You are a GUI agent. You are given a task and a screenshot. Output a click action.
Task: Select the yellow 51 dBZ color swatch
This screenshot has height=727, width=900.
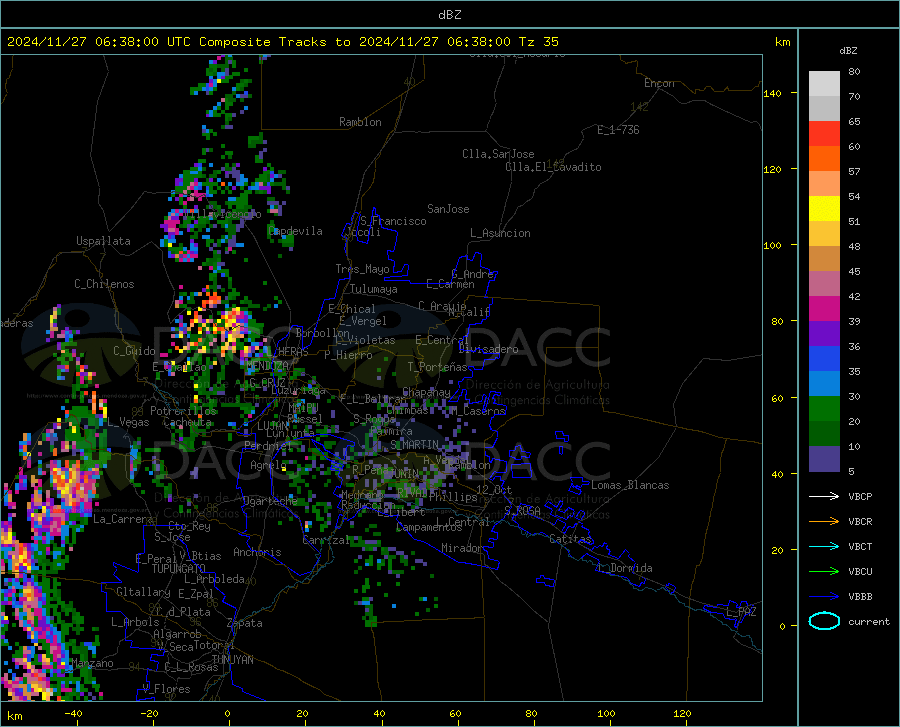(824, 209)
